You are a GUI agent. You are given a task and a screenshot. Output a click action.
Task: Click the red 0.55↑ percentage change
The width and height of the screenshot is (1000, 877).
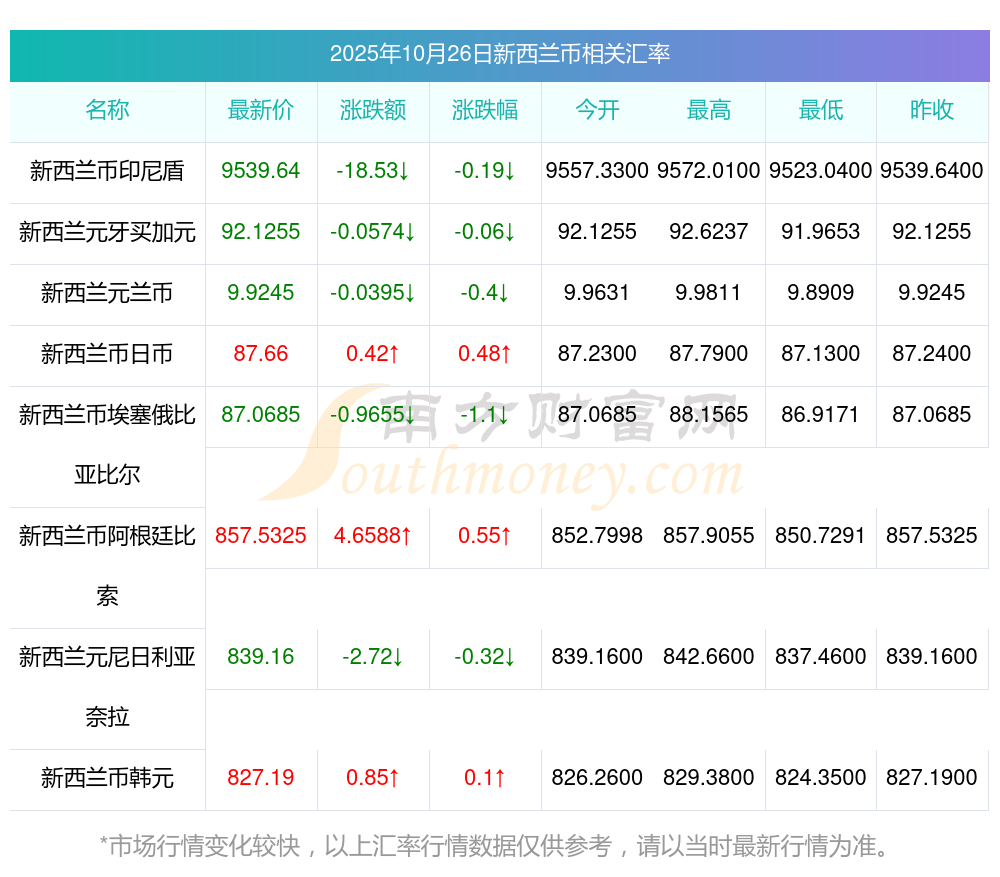tap(485, 536)
